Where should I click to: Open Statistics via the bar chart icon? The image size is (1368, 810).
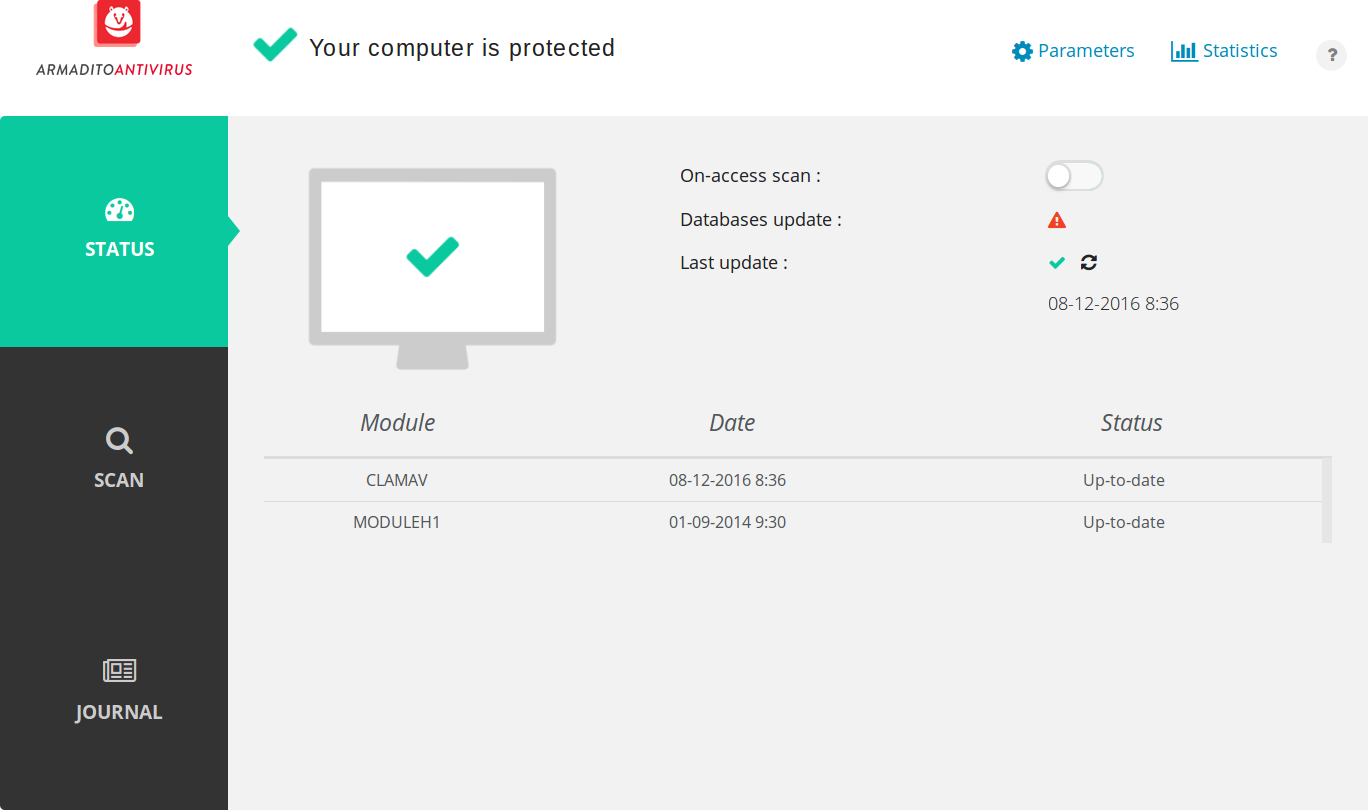pos(1184,51)
